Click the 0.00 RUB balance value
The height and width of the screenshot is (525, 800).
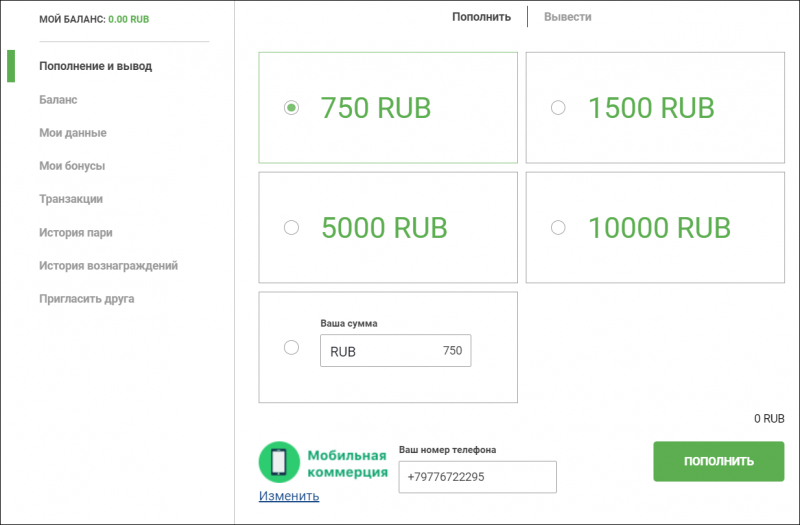(x=129, y=19)
